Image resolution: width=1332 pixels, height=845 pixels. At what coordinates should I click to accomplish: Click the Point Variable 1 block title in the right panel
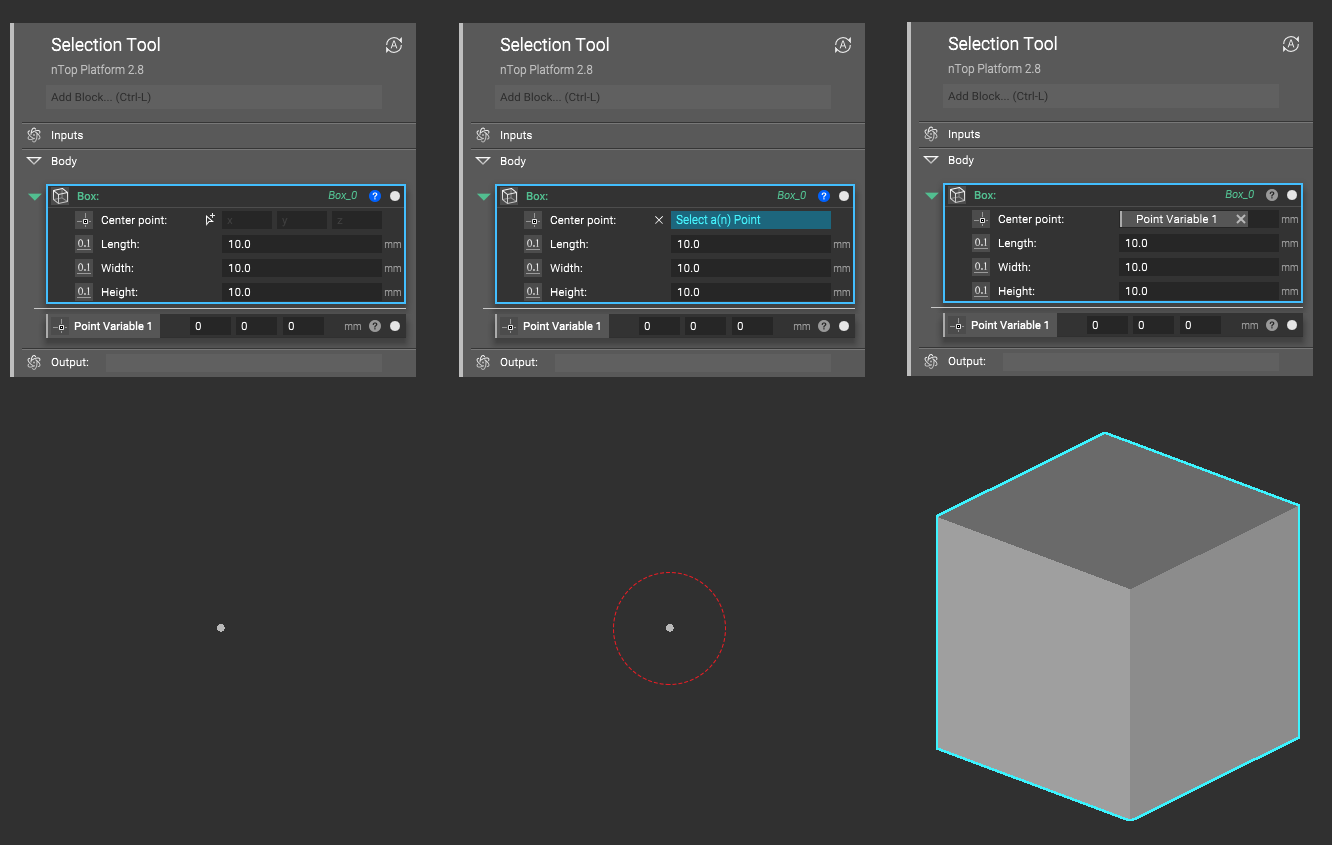(1010, 325)
